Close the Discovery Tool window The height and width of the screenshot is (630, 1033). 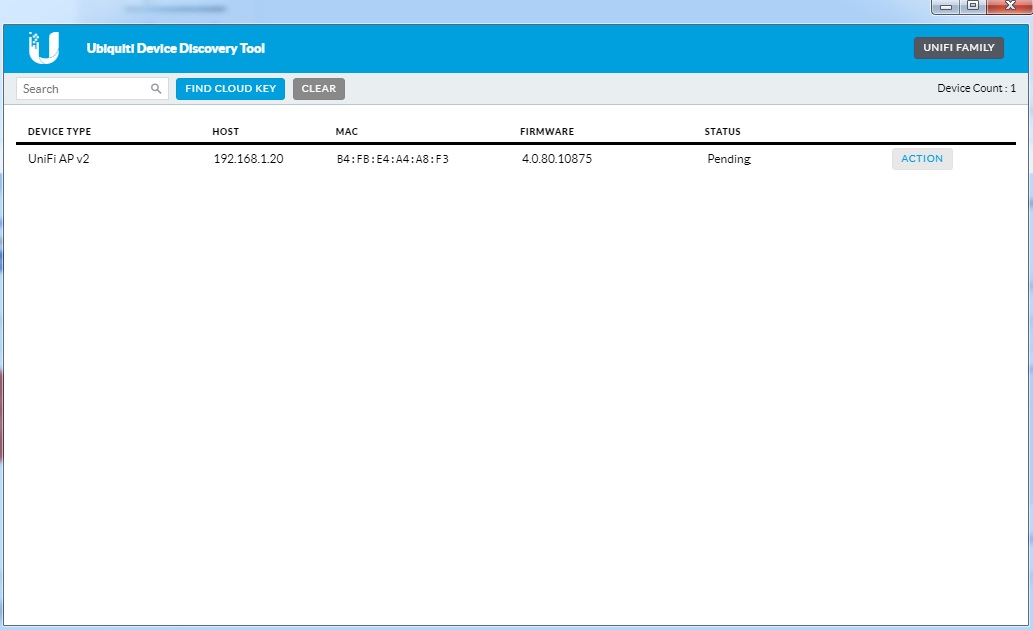pyautogui.click(x=1009, y=6)
